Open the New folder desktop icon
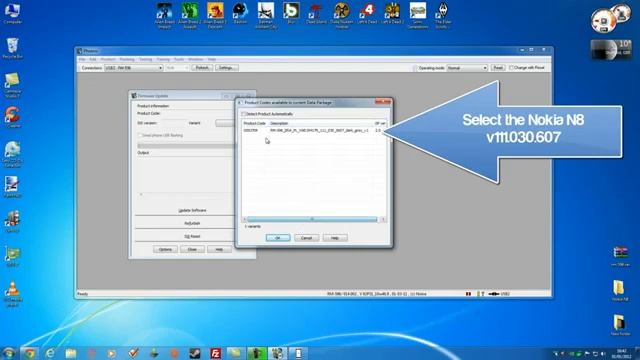The height and width of the screenshot is (360, 640). coord(620,325)
